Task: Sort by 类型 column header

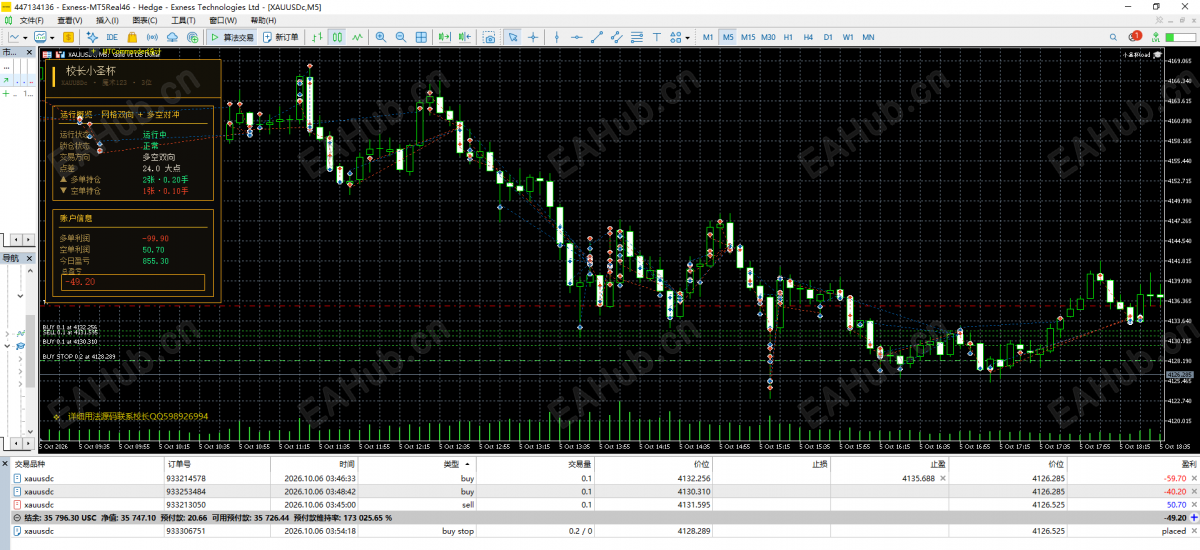Action: click(452, 465)
